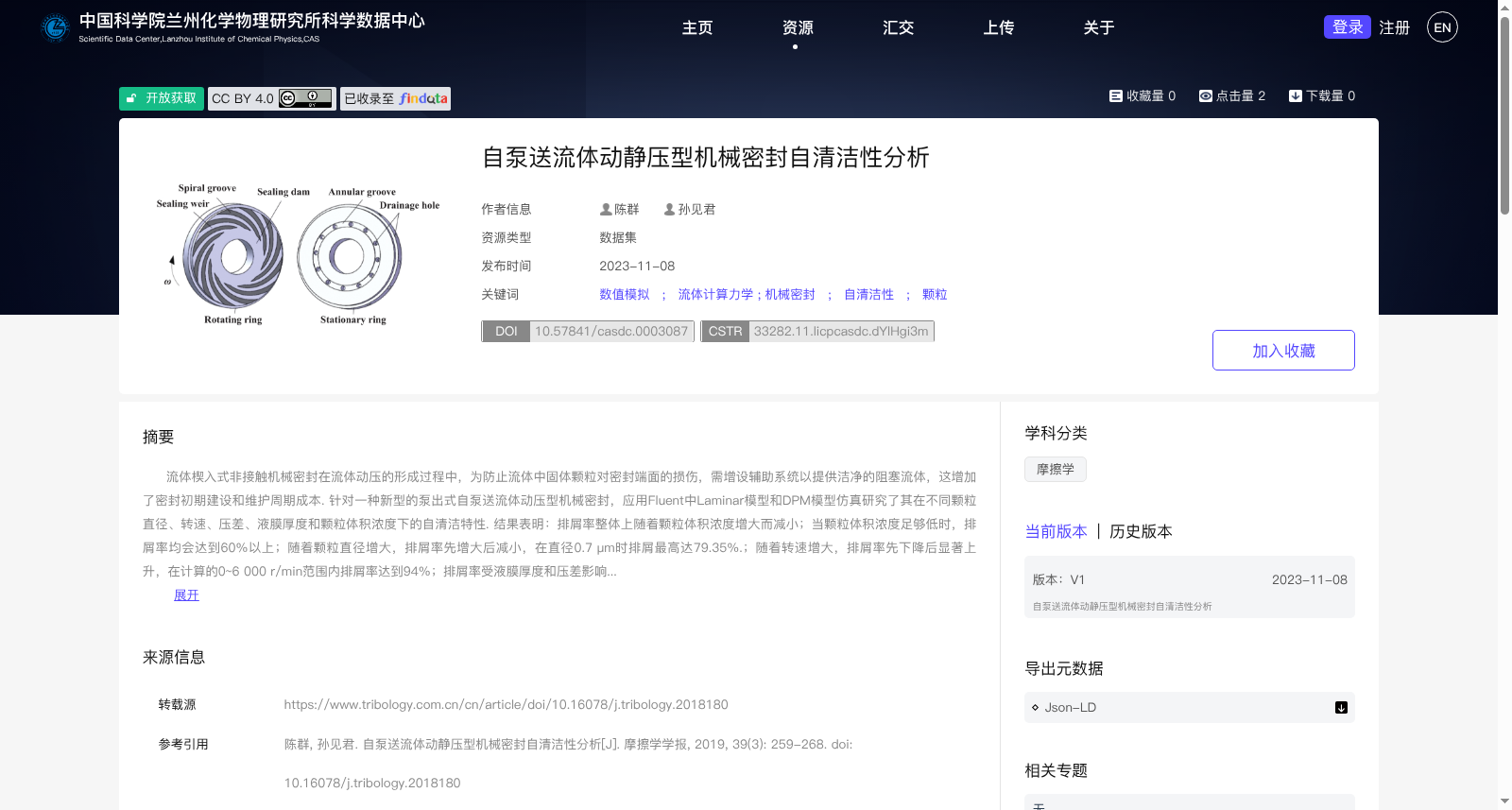Image resolution: width=1512 pixels, height=810 pixels.
Task: Click the DOI 10.57841/casdc.0003087 badge
Action: pos(588,332)
